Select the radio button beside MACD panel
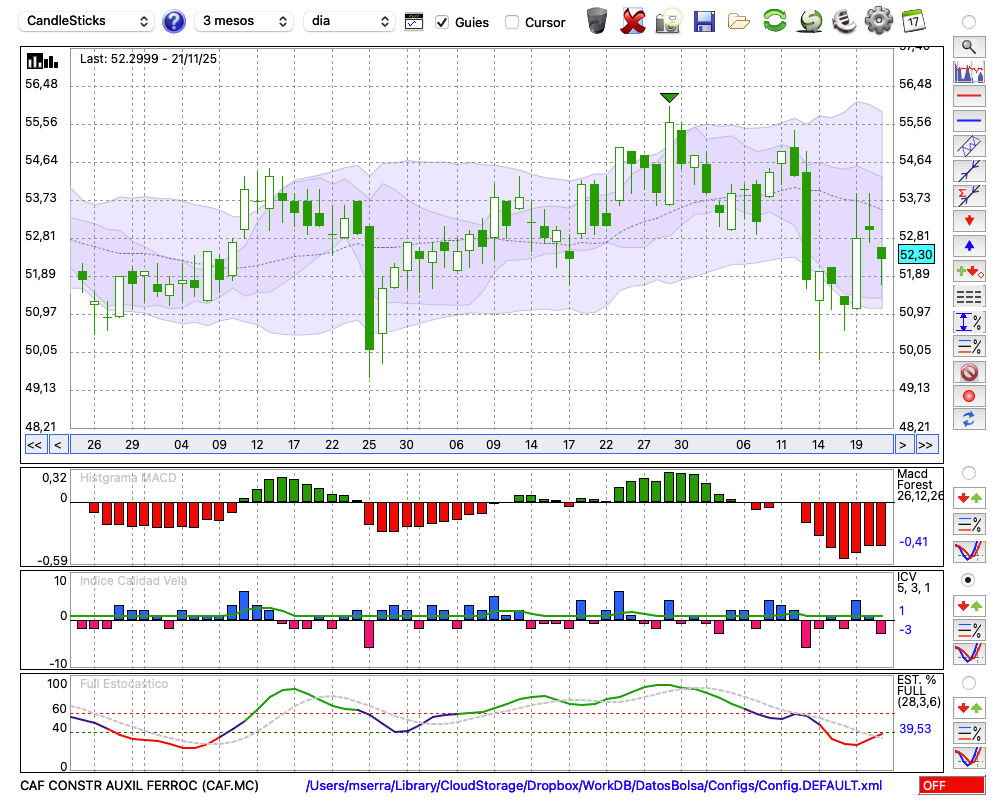 click(968, 472)
